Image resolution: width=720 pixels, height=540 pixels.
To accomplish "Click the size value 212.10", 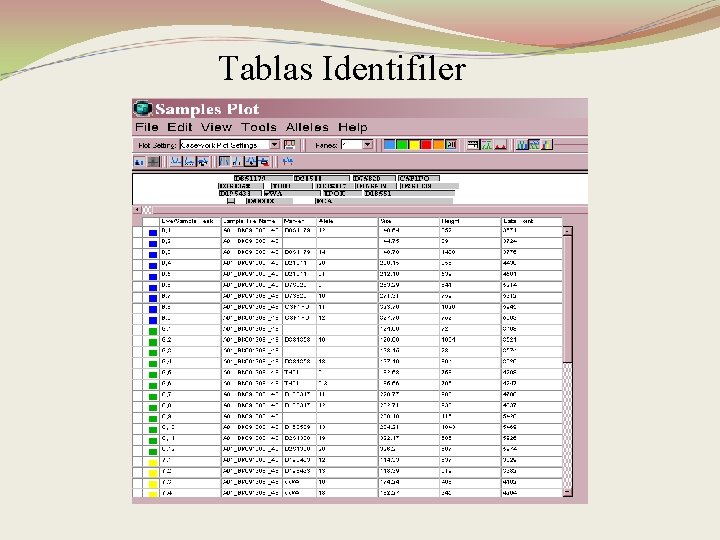I will (x=389, y=275).
